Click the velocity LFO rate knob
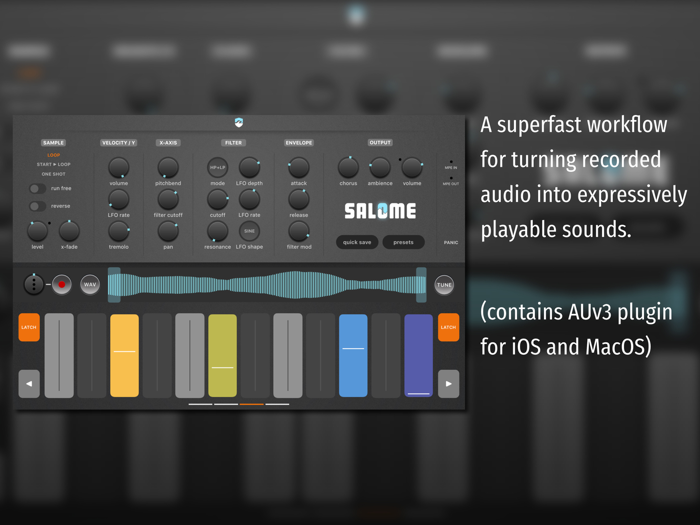 (x=119, y=199)
